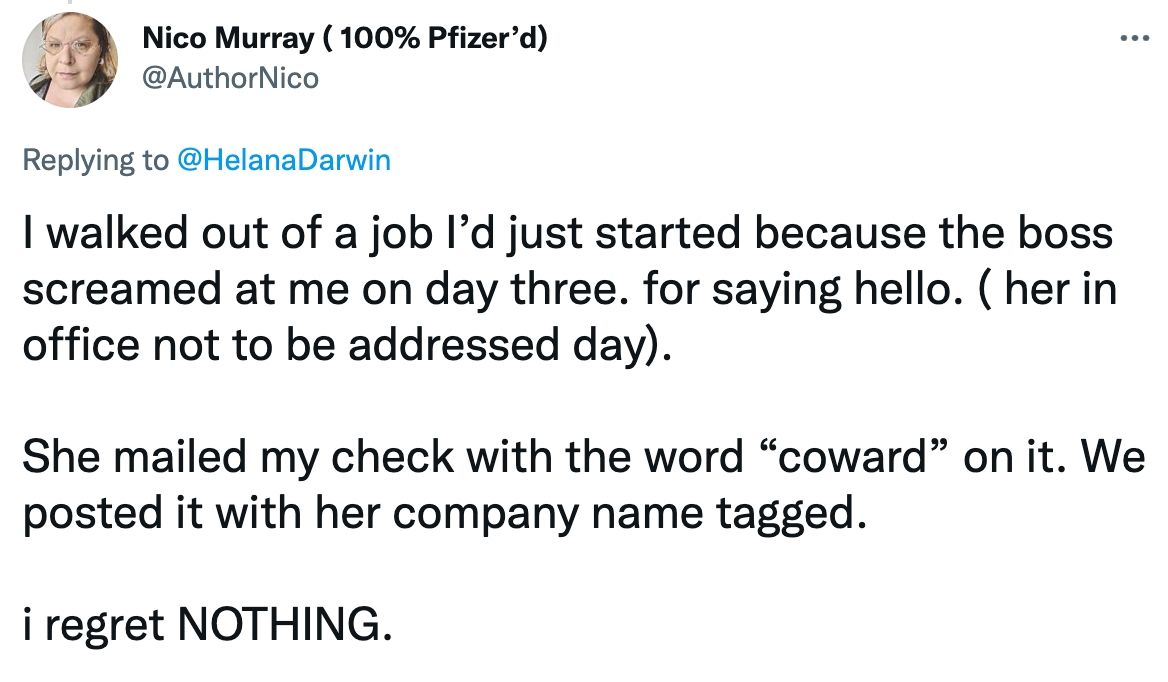Screen dimensions: 1168x682
Task: Open the three-dot more options menu
Action: [x=1134, y=40]
